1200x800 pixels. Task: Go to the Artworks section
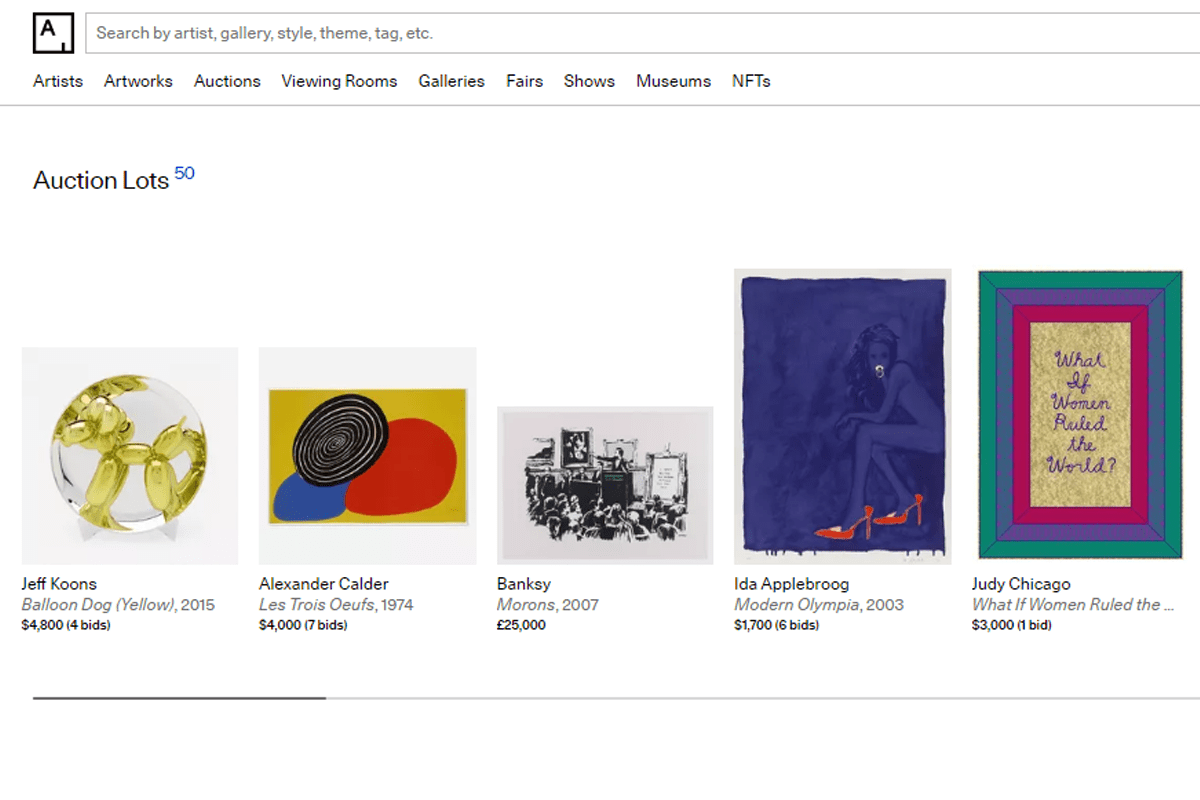tap(138, 81)
